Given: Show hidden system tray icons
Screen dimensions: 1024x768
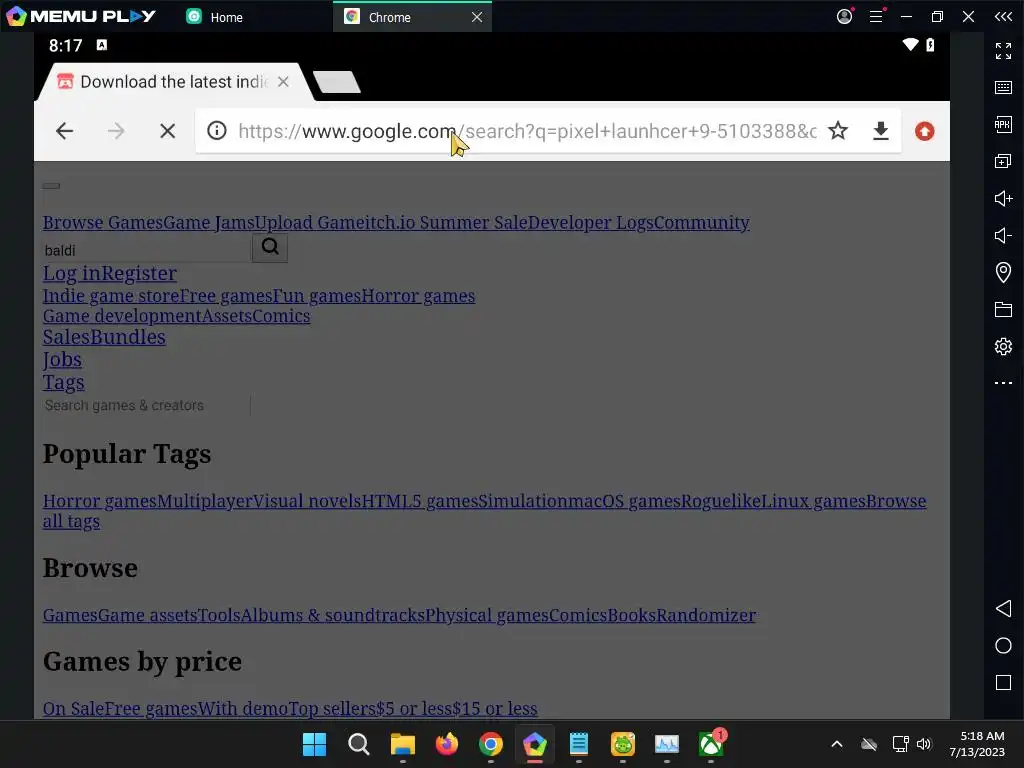Looking at the screenshot, I should click(x=837, y=744).
